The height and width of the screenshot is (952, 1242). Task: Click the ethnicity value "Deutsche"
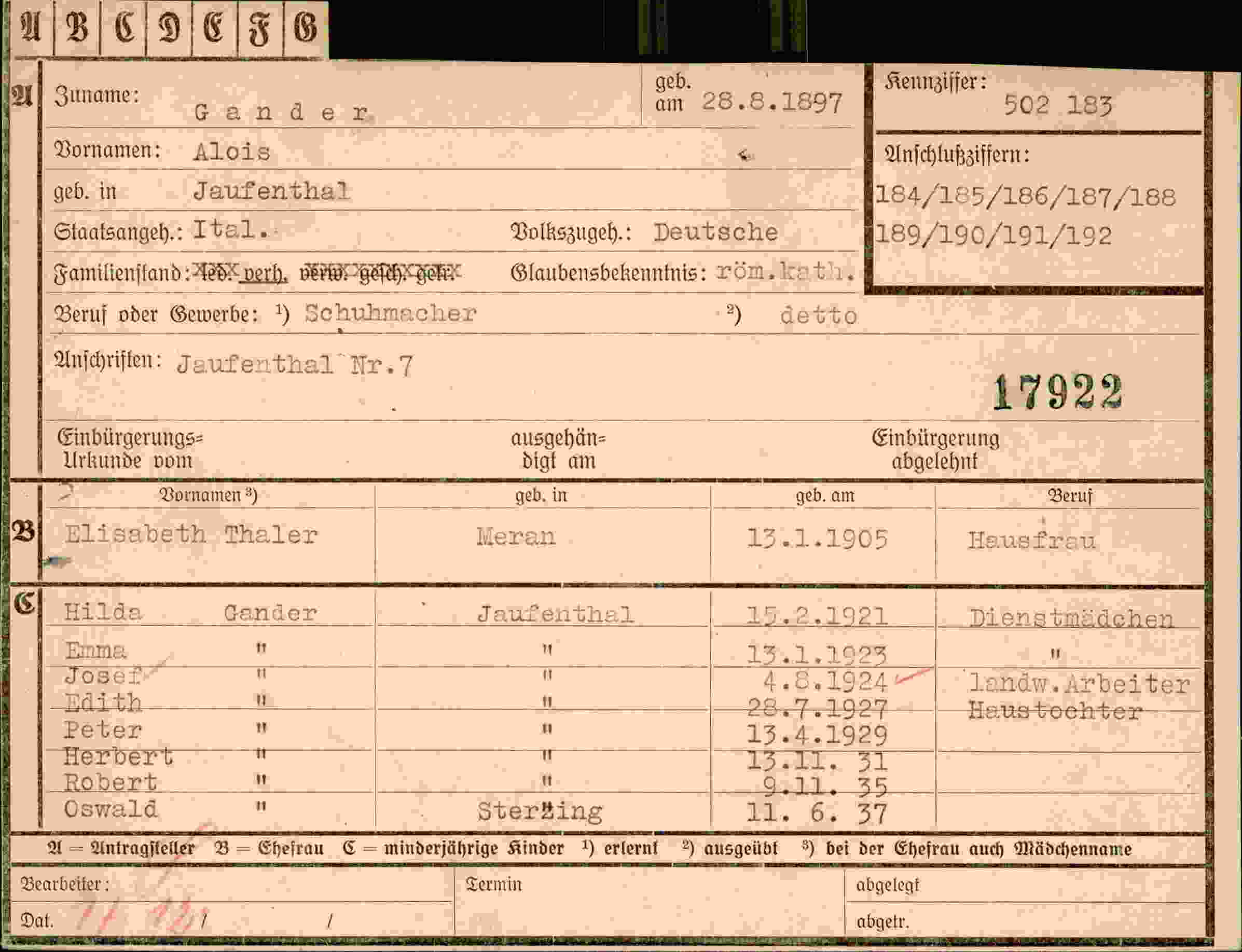pos(715,232)
